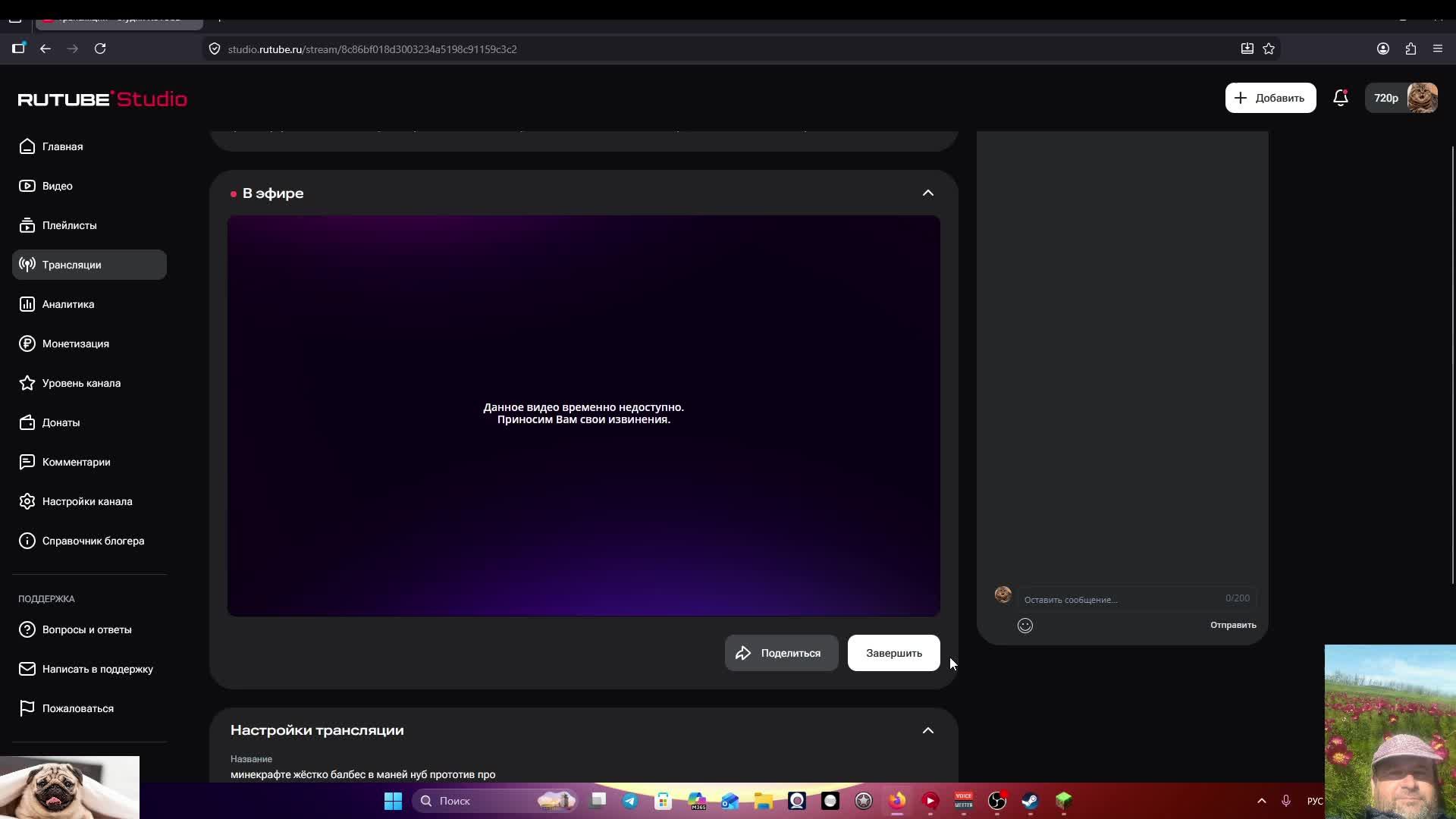Click the user avatar in header
1456x819 pixels.
[1422, 98]
